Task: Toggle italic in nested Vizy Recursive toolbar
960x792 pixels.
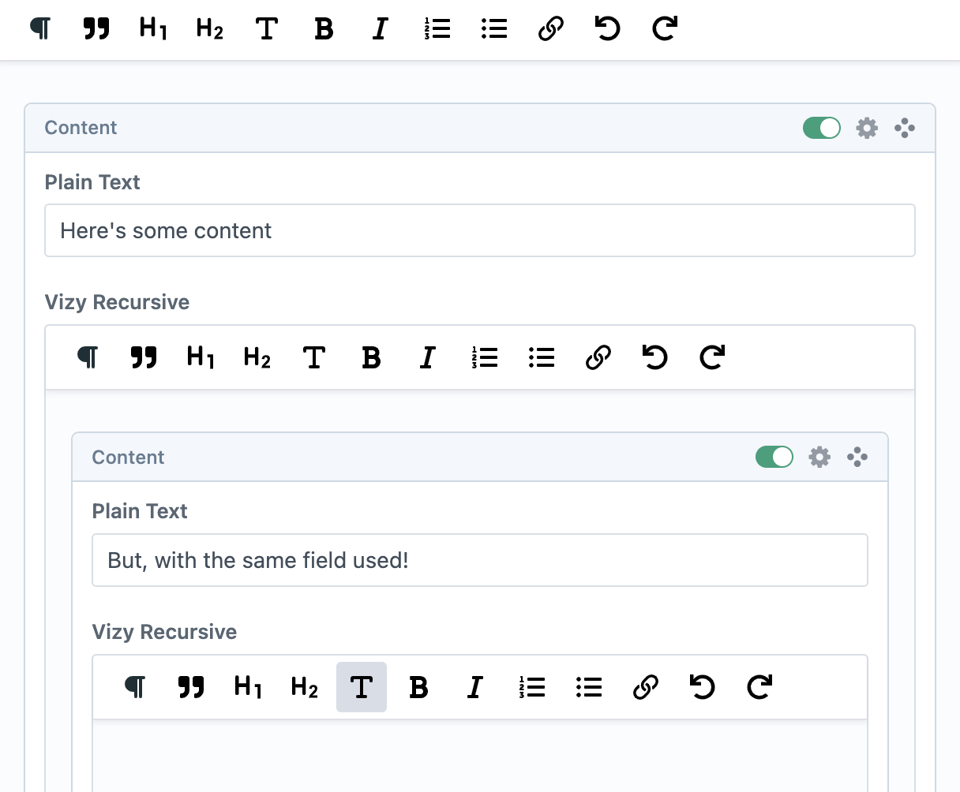Action: coord(474,687)
